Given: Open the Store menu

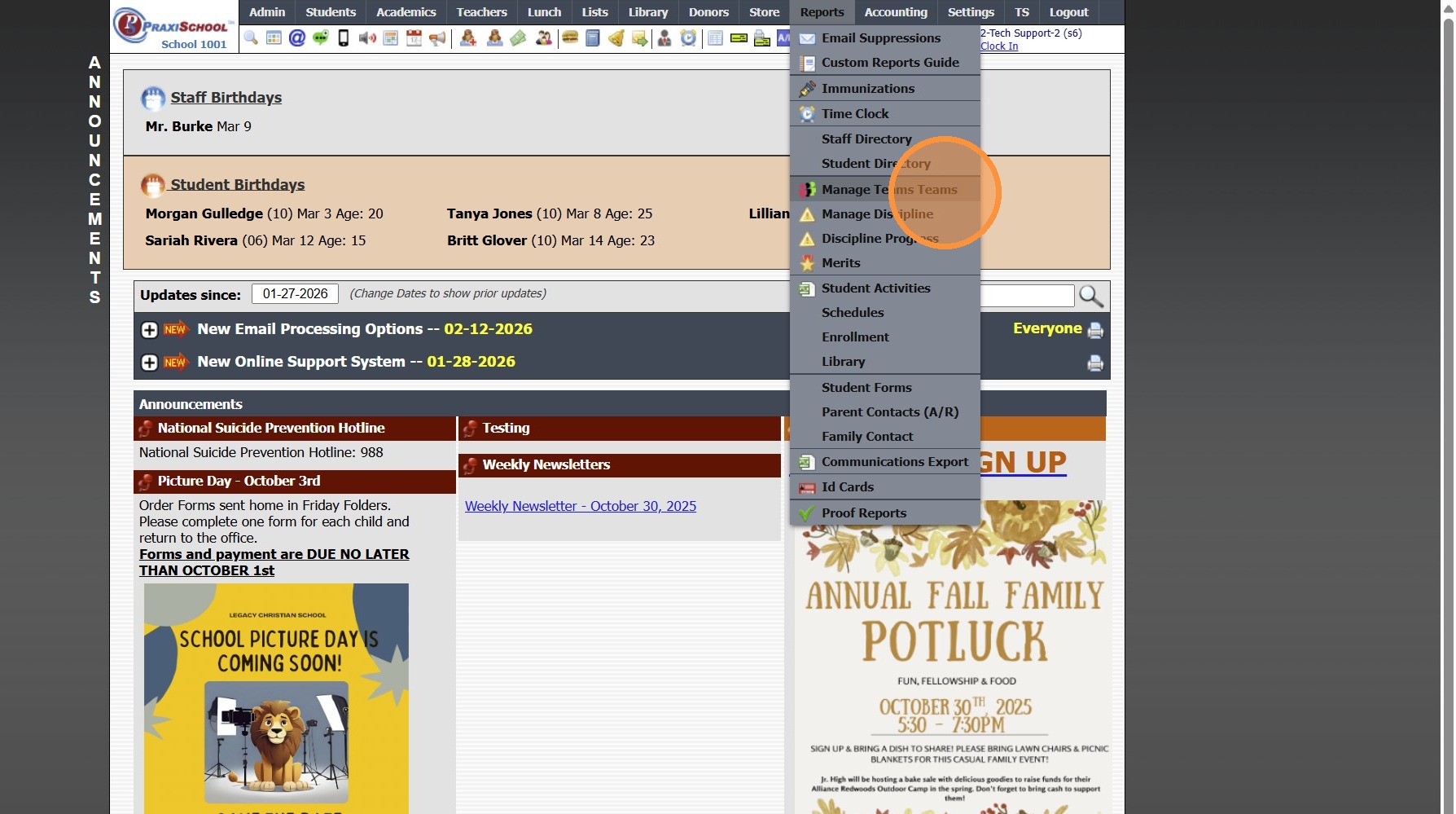Looking at the screenshot, I should [765, 12].
